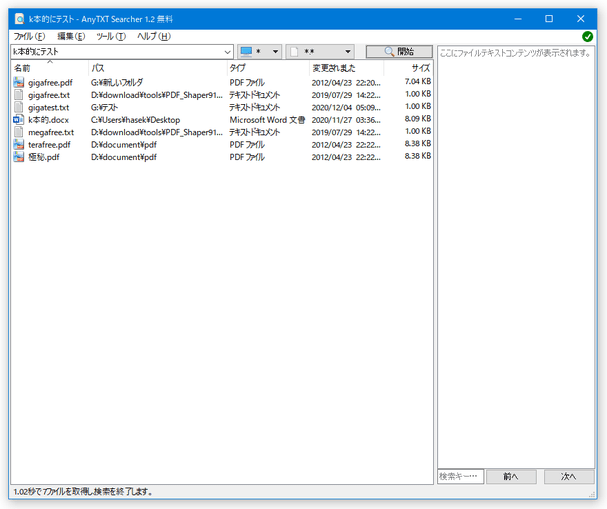Viewport: 607px width, 509px height.
Task: Click the file text content preview area
Action: (516, 257)
